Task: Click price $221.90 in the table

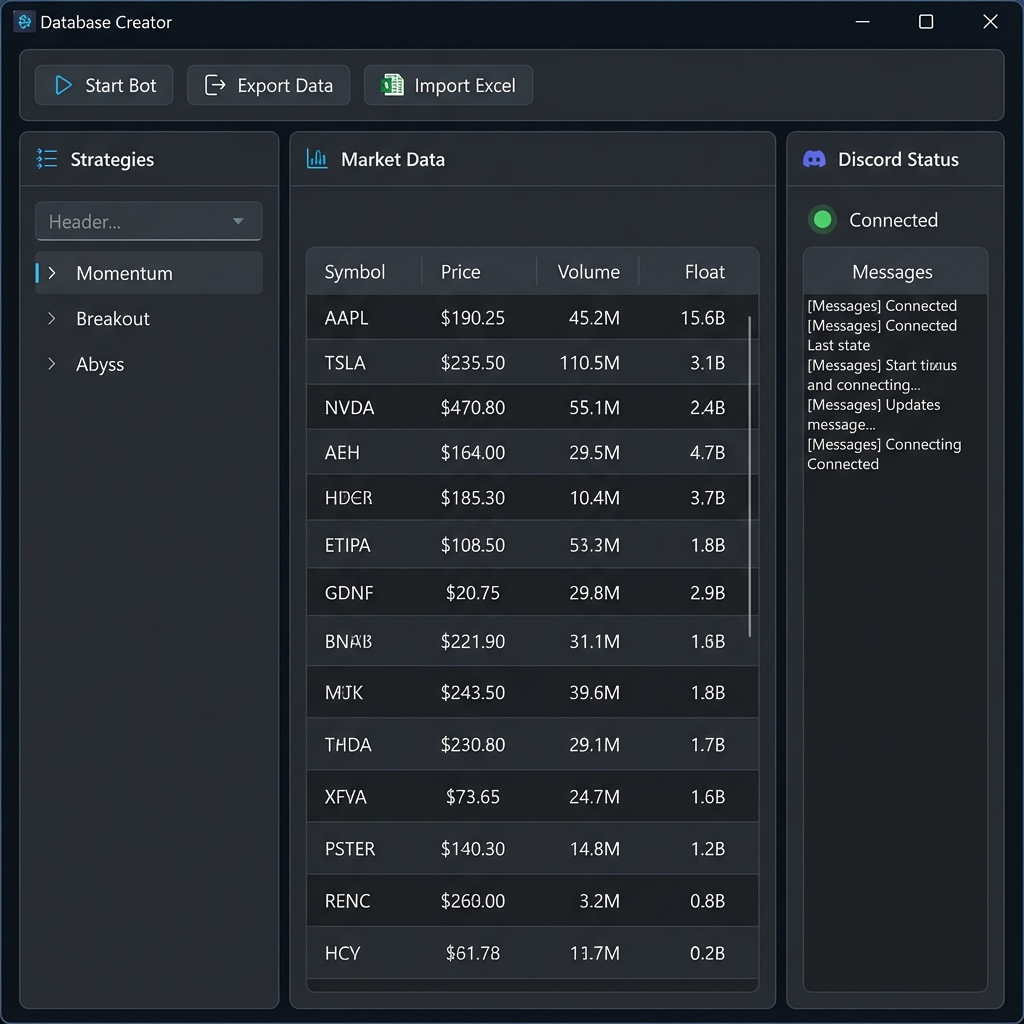Action: point(473,642)
